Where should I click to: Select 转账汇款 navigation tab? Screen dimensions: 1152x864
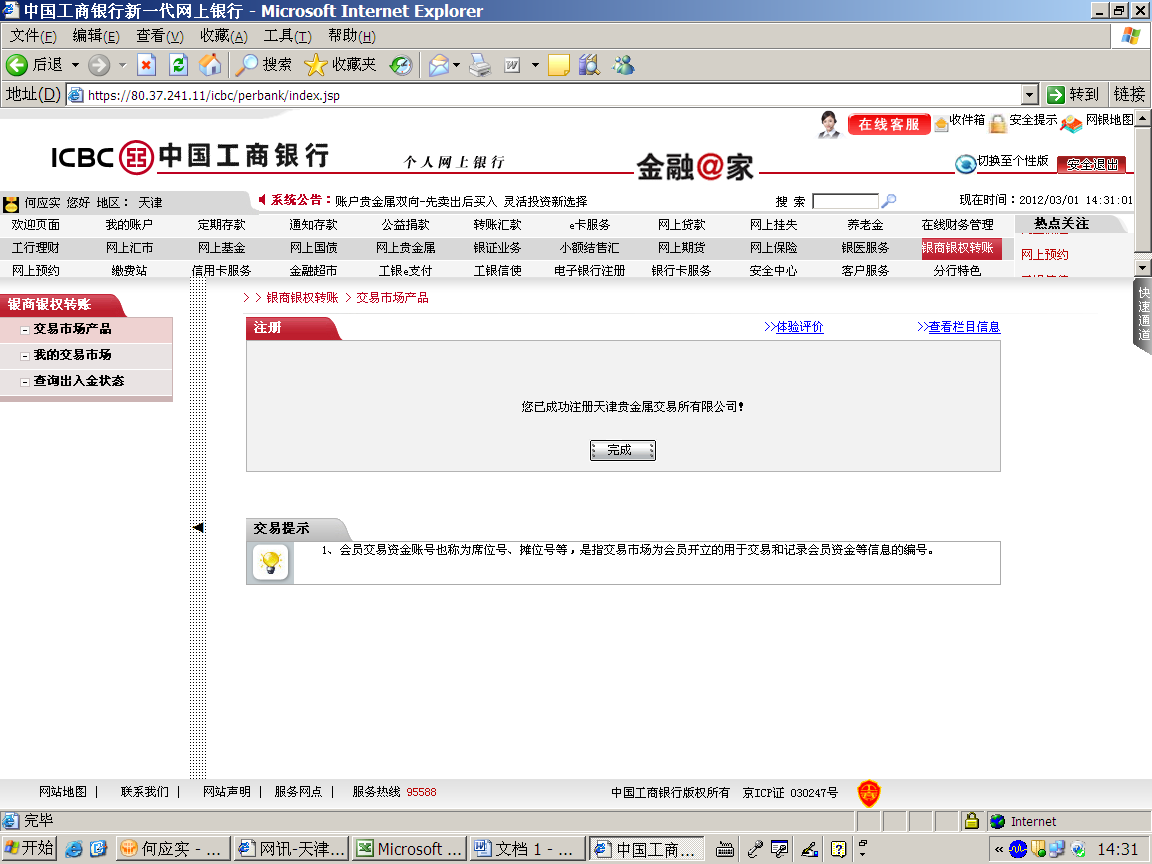coord(497,225)
